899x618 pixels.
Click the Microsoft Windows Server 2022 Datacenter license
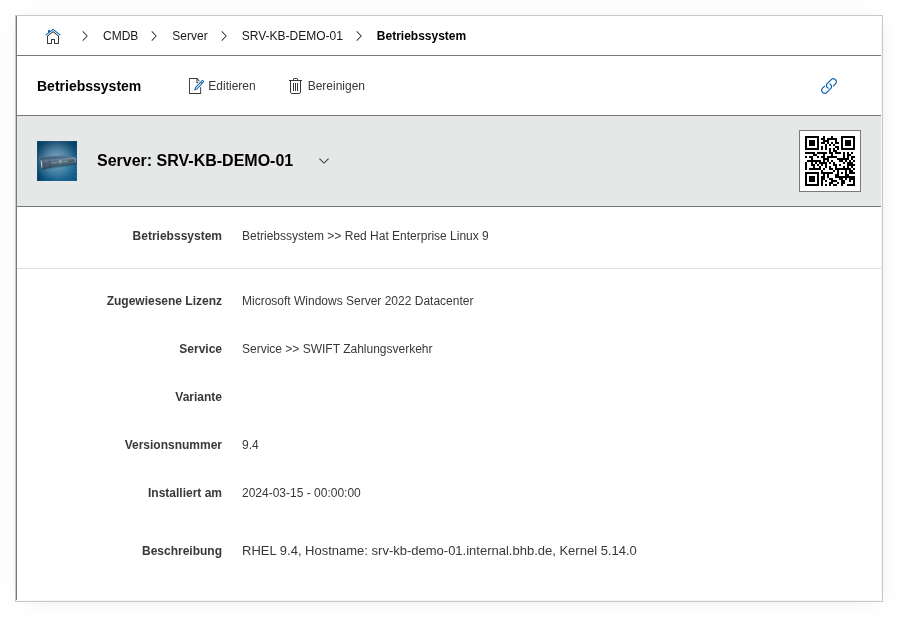[x=357, y=301]
